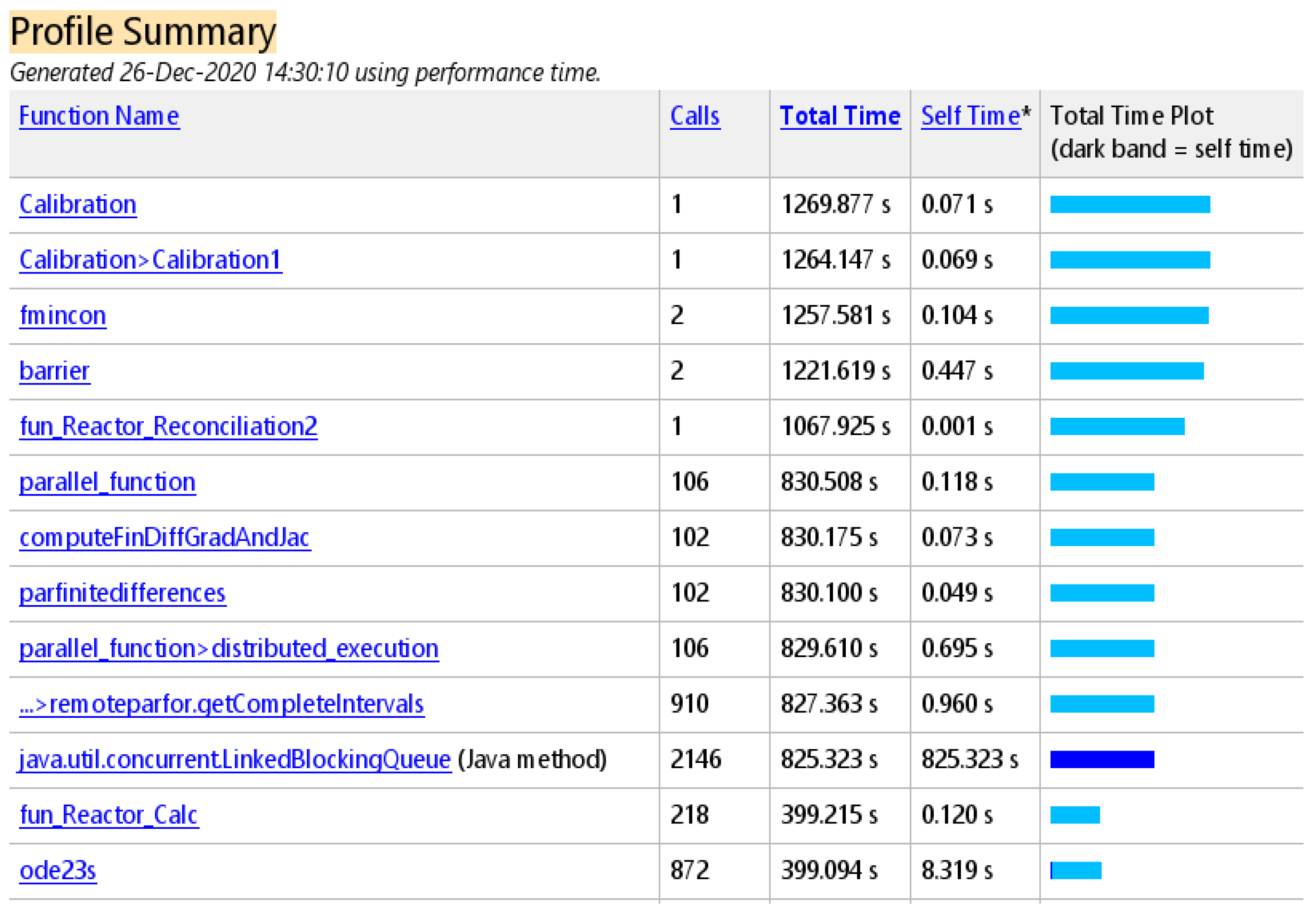Open the ode23s function profile
Viewport: 1316px width, 912px height.
point(58,870)
